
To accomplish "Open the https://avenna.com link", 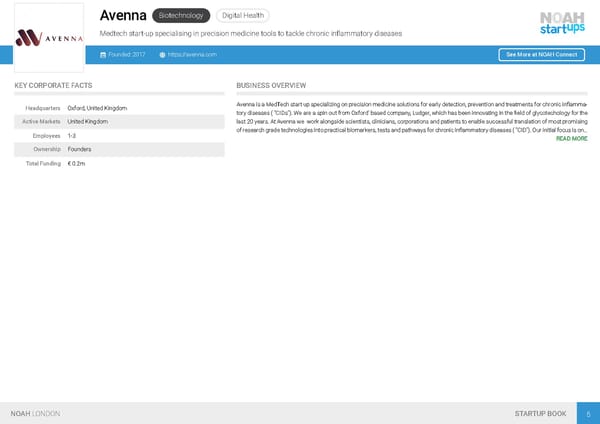I will 192,54.
